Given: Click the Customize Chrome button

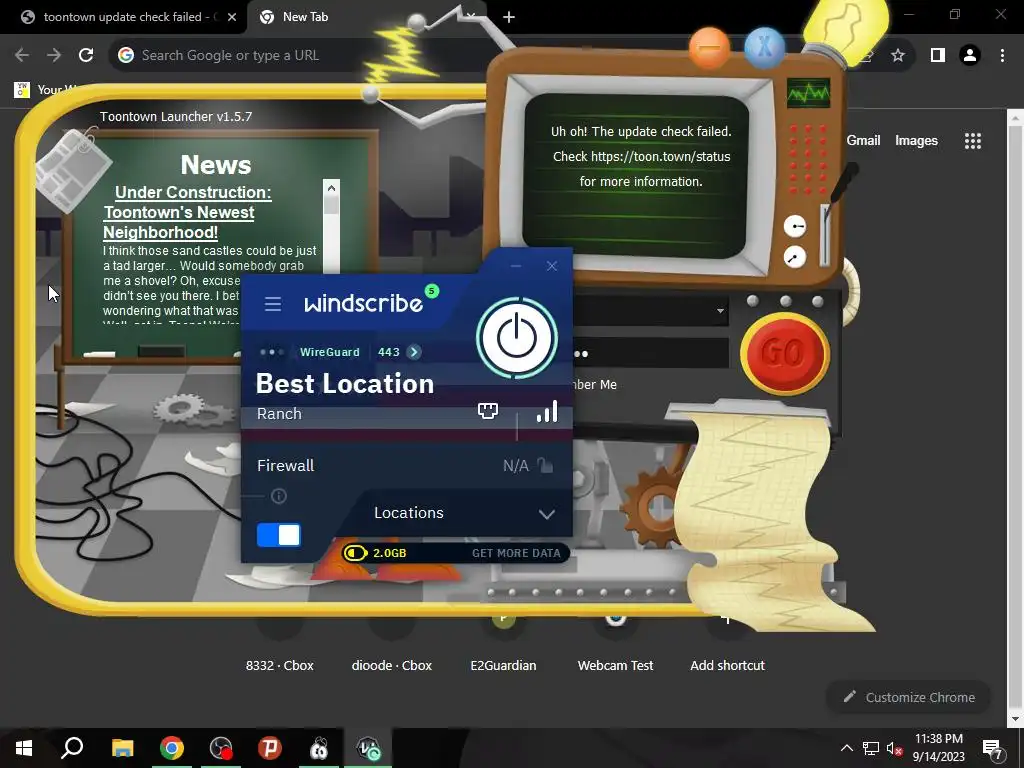Looking at the screenshot, I should [x=909, y=697].
